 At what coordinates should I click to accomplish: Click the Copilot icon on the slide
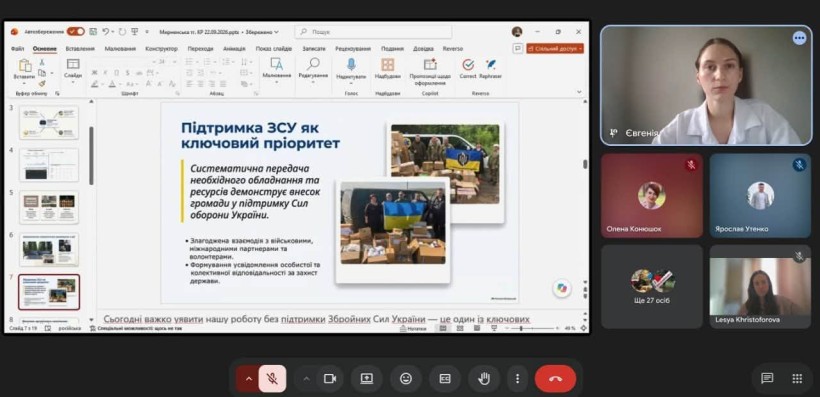(562, 288)
